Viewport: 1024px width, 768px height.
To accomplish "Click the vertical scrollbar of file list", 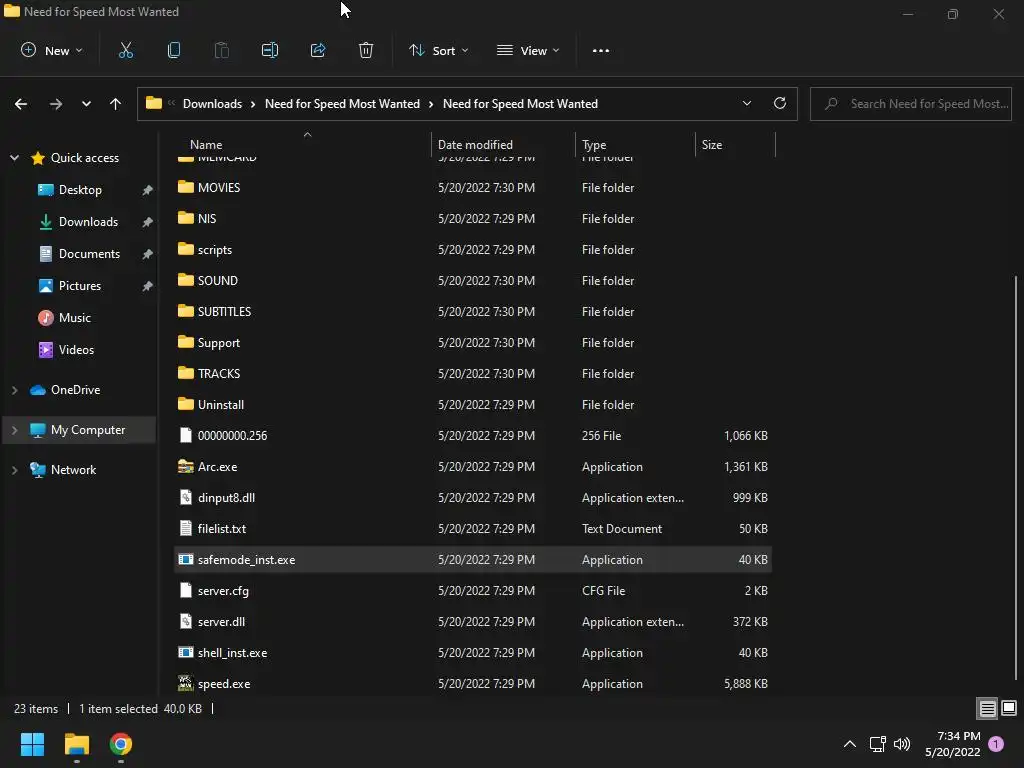I will click(x=1016, y=477).
